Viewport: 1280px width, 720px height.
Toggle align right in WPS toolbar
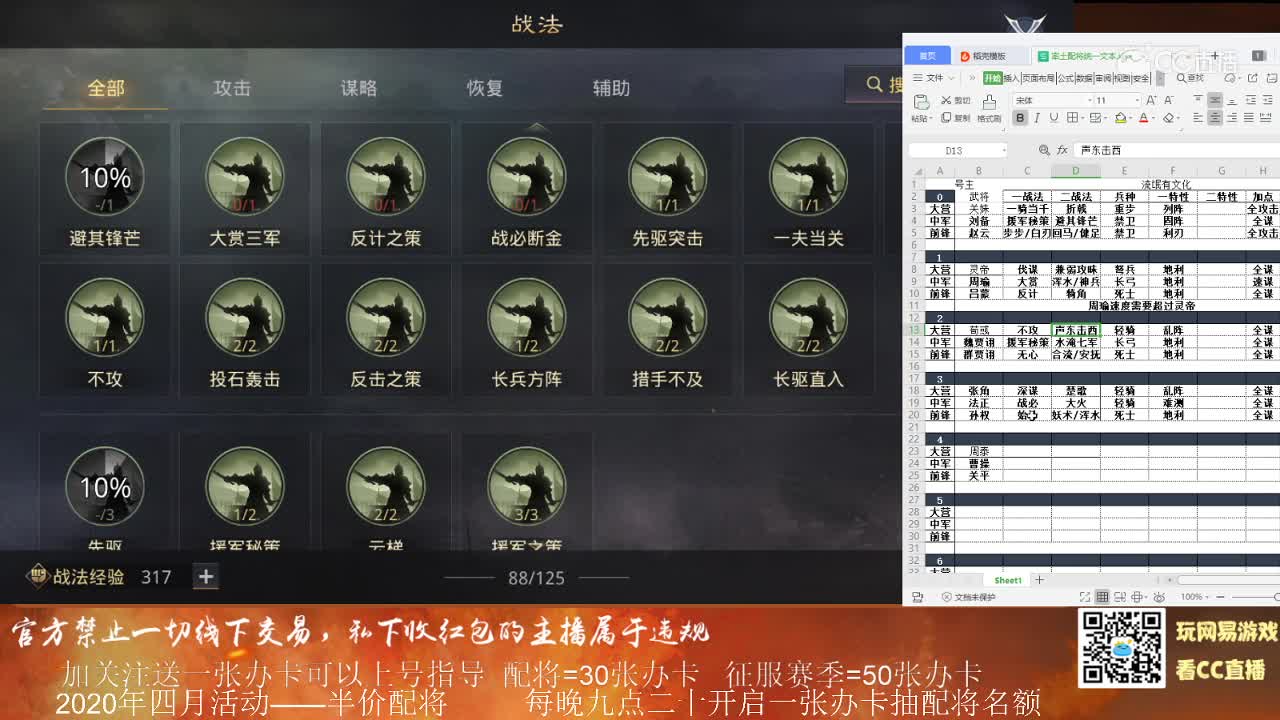pos(1232,117)
